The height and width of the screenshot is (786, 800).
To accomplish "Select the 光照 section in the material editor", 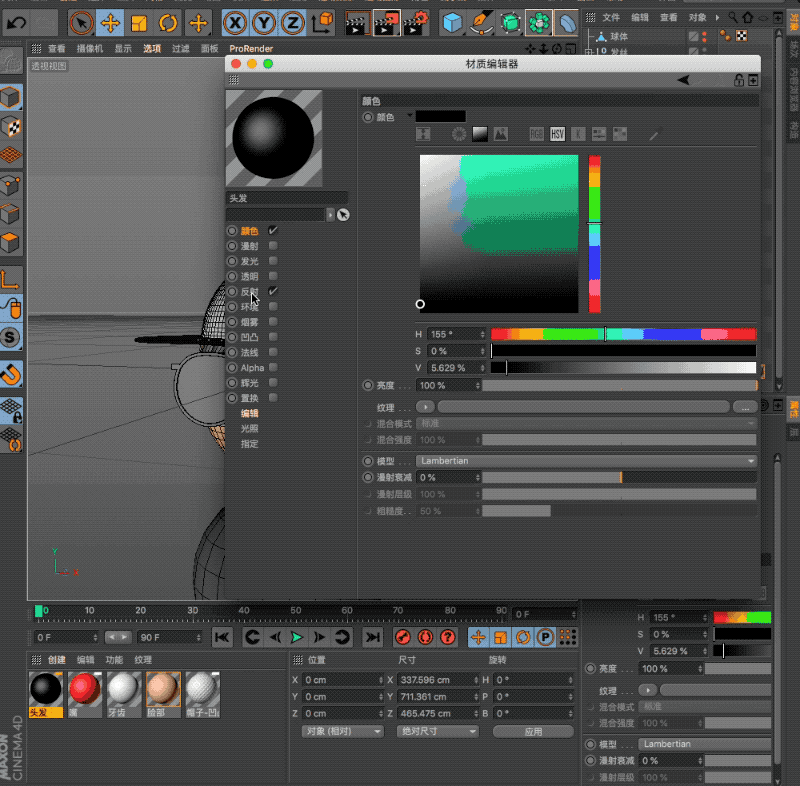I will 249,428.
